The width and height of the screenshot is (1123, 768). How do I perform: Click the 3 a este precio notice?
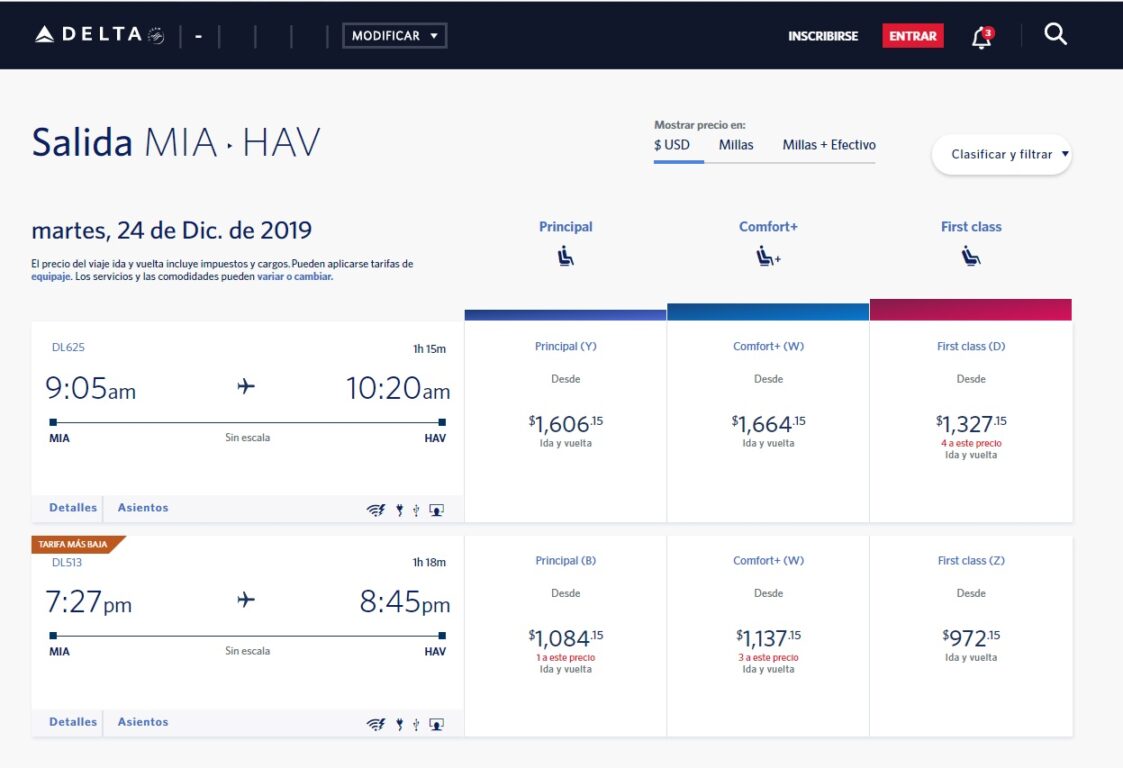tap(768, 658)
